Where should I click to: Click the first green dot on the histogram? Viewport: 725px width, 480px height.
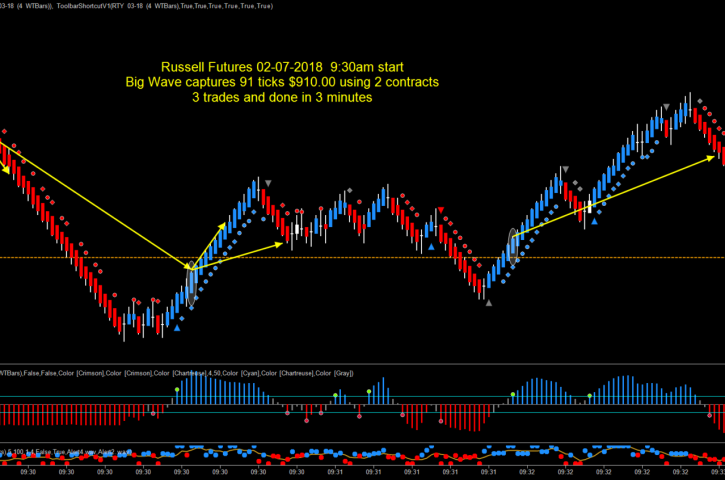coord(177,389)
